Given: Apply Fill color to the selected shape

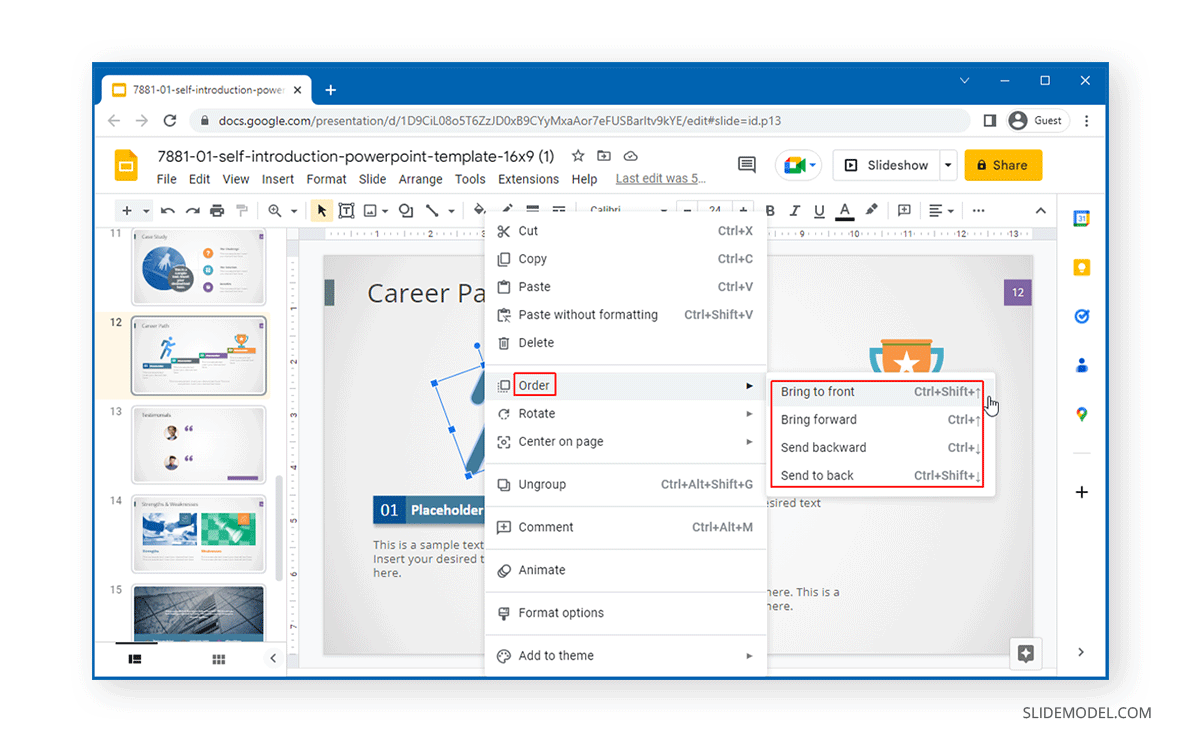Looking at the screenshot, I should click(478, 210).
